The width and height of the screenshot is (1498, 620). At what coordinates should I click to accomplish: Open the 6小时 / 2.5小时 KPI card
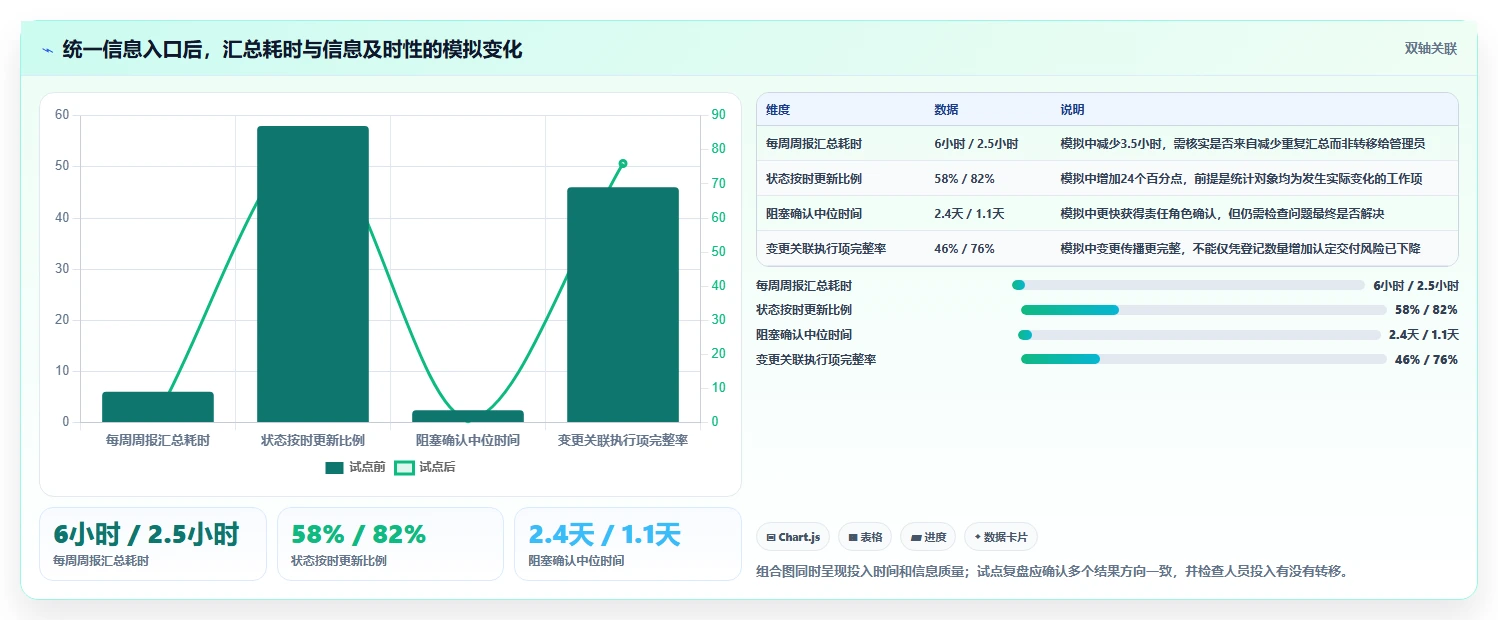(x=153, y=544)
